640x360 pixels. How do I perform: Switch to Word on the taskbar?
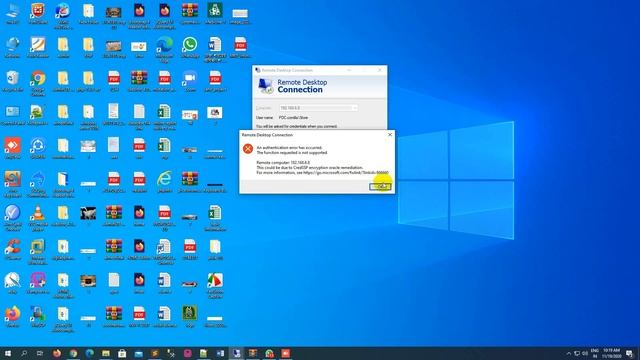pyautogui.click(x=220, y=353)
